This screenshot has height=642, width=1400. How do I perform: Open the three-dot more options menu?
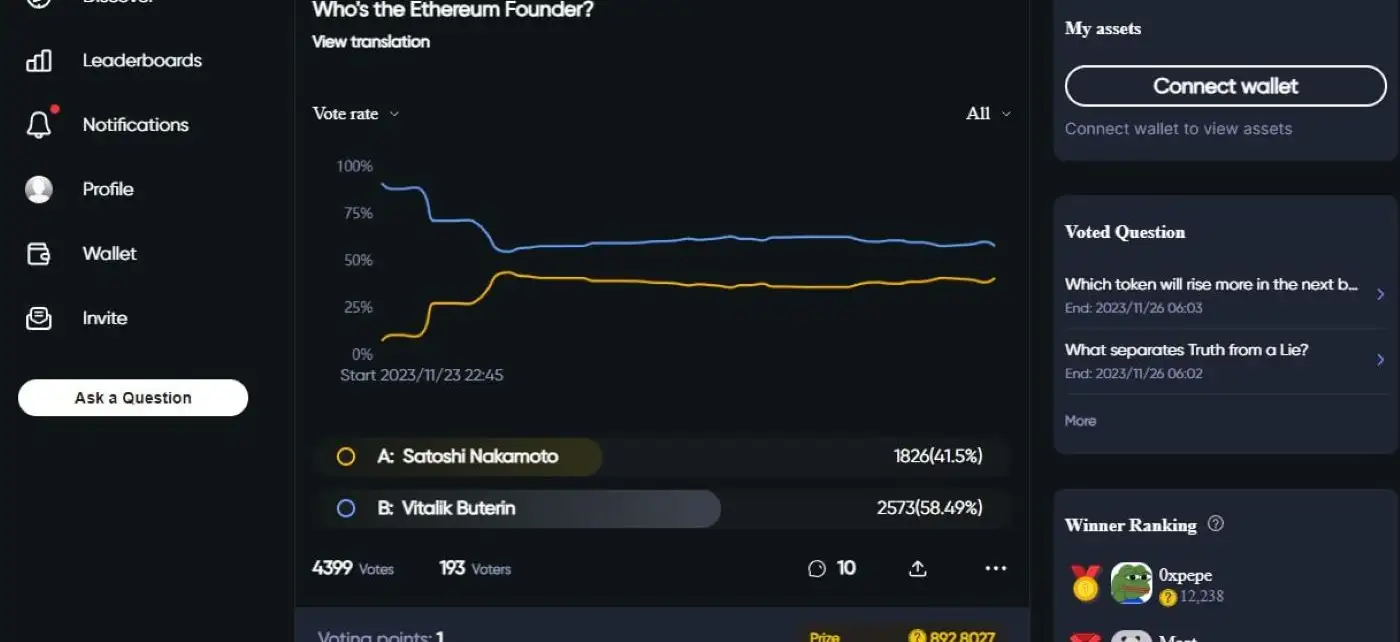point(995,569)
